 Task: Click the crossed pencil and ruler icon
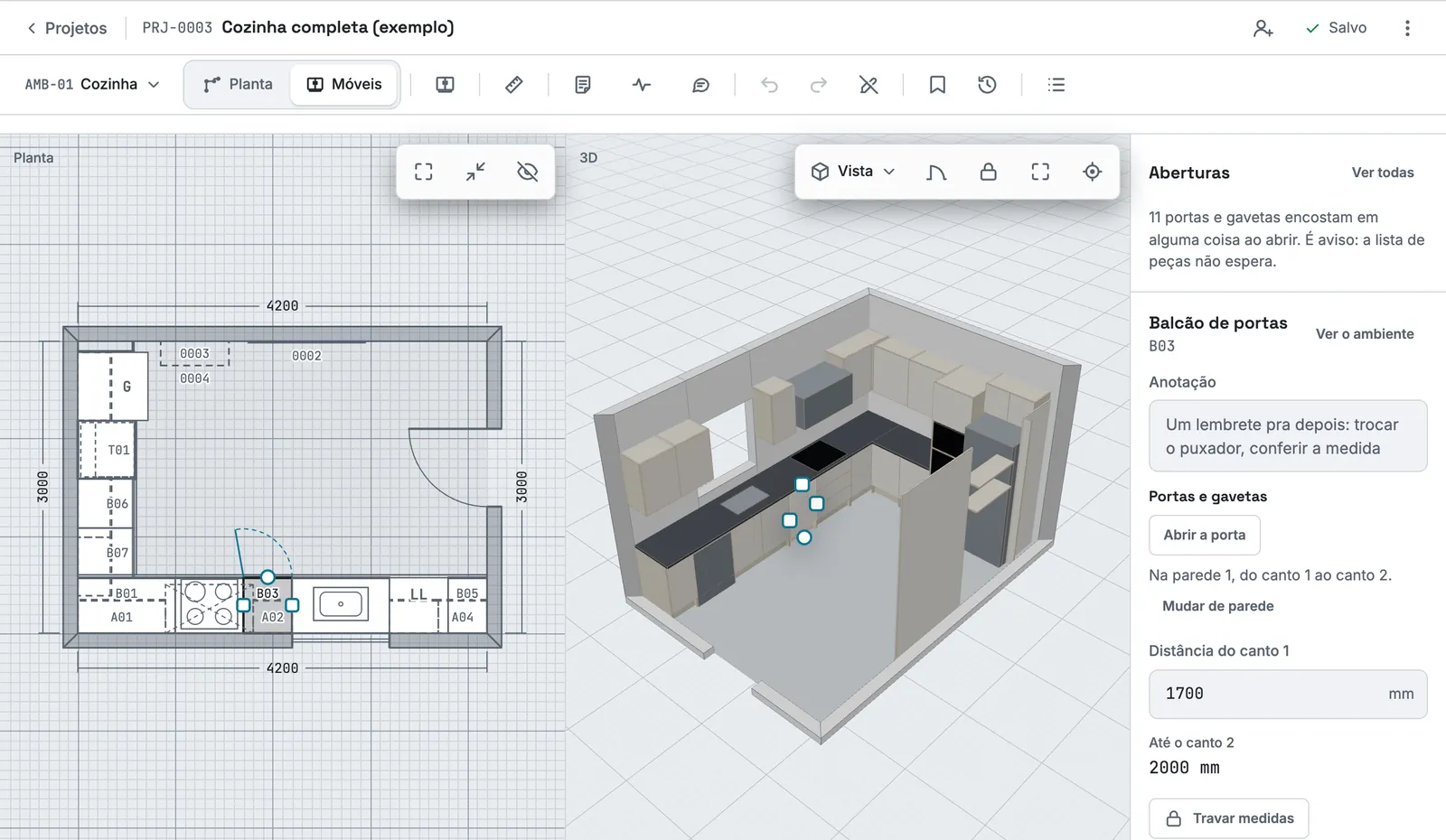coord(869,85)
